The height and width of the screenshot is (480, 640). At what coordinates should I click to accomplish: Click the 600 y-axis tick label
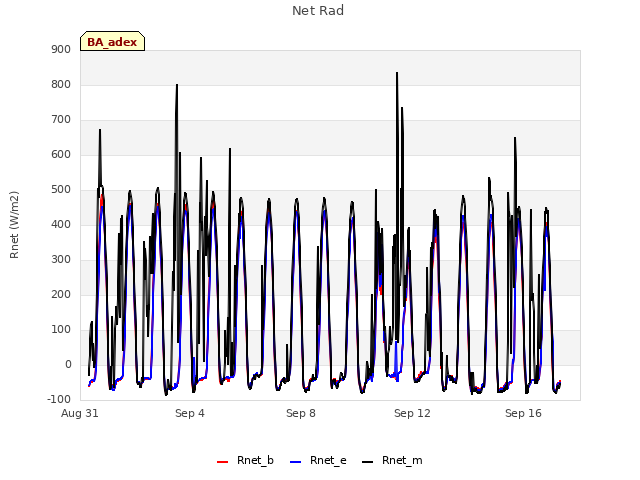(61, 155)
